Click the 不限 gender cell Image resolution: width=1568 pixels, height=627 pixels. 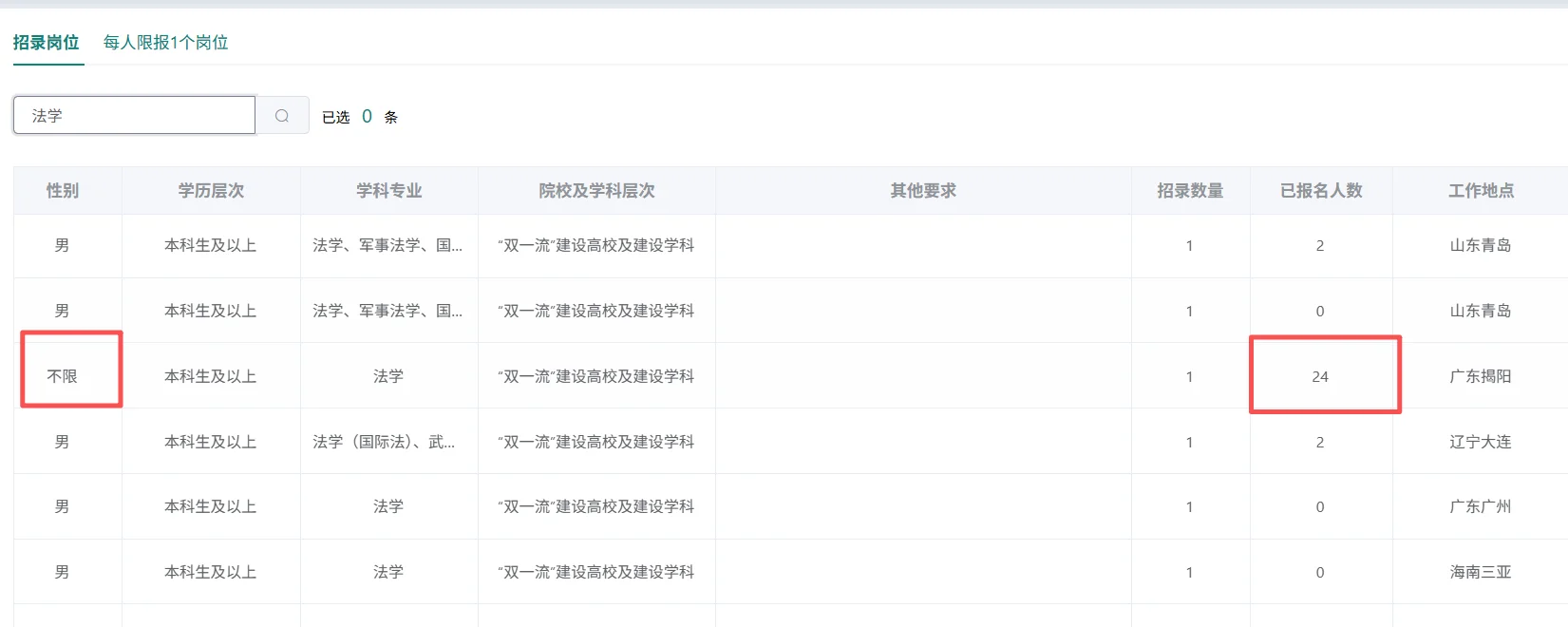63,376
